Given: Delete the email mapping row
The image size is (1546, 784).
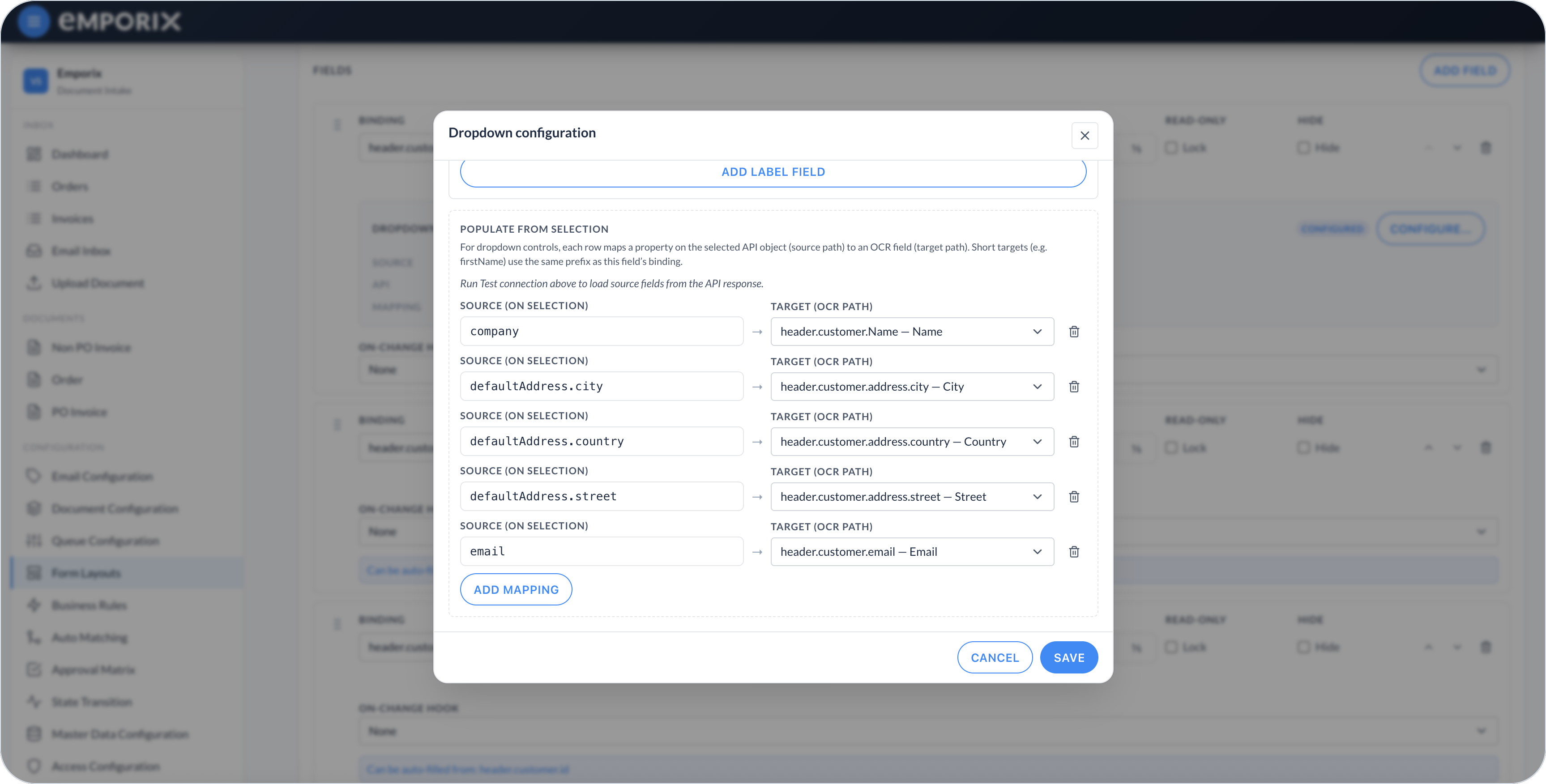Looking at the screenshot, I should pyautogui.click(x=1074, y=552).
